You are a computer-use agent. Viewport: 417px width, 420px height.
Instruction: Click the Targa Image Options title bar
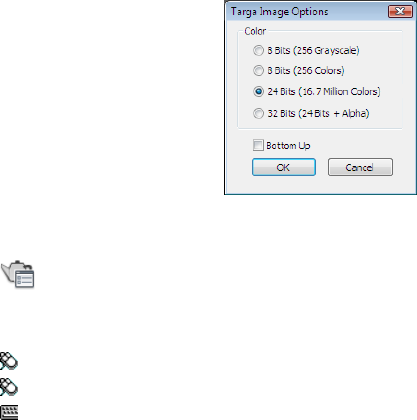[x=308, y=12]
